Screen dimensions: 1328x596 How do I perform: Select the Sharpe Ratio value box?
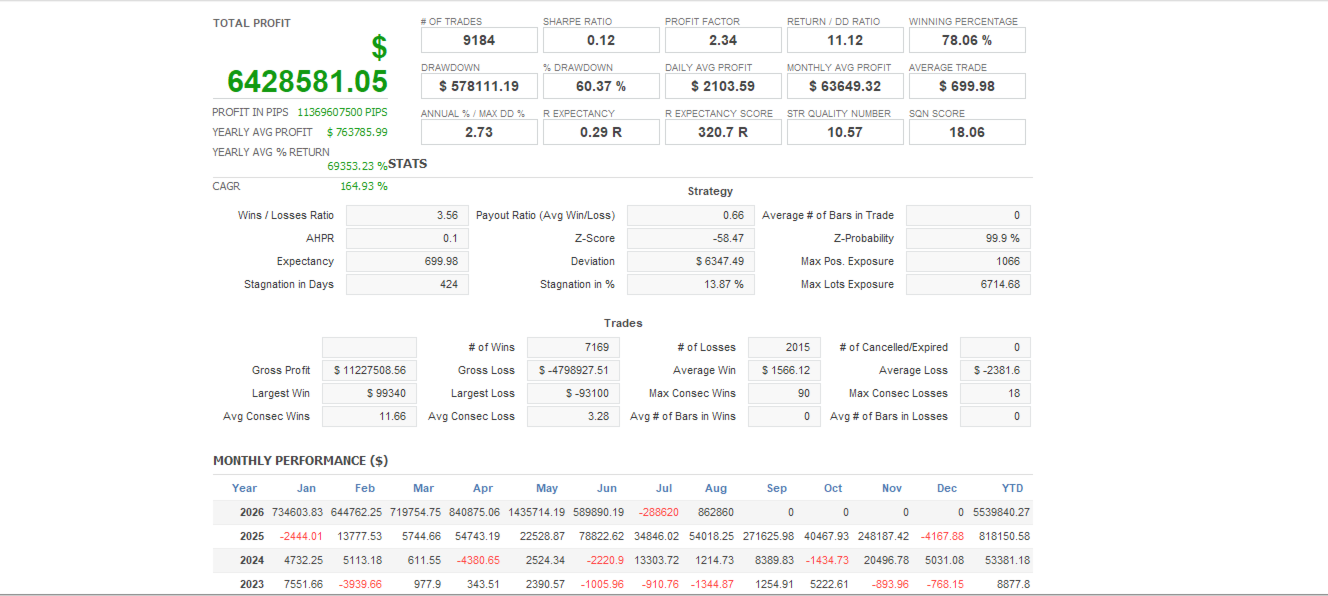[601, 40]
